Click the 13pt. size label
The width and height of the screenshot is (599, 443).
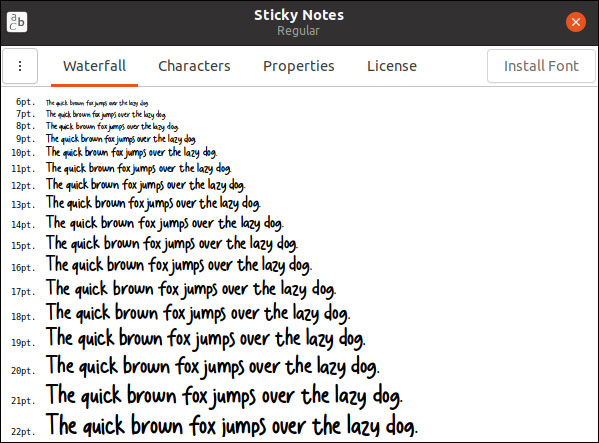(x=23, y=205)
